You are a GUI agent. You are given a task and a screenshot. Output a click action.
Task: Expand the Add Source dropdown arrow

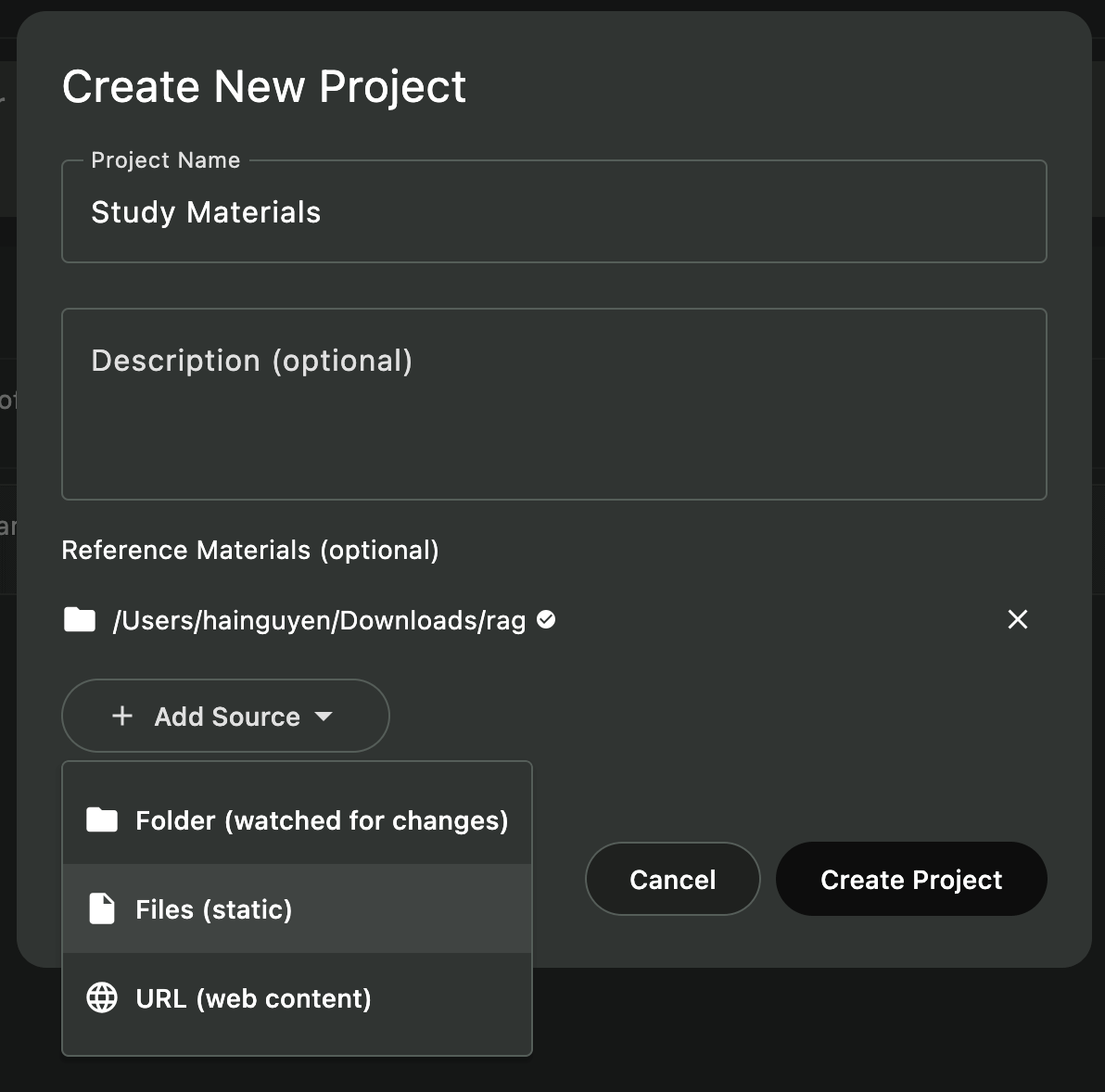tap(324, 716)
